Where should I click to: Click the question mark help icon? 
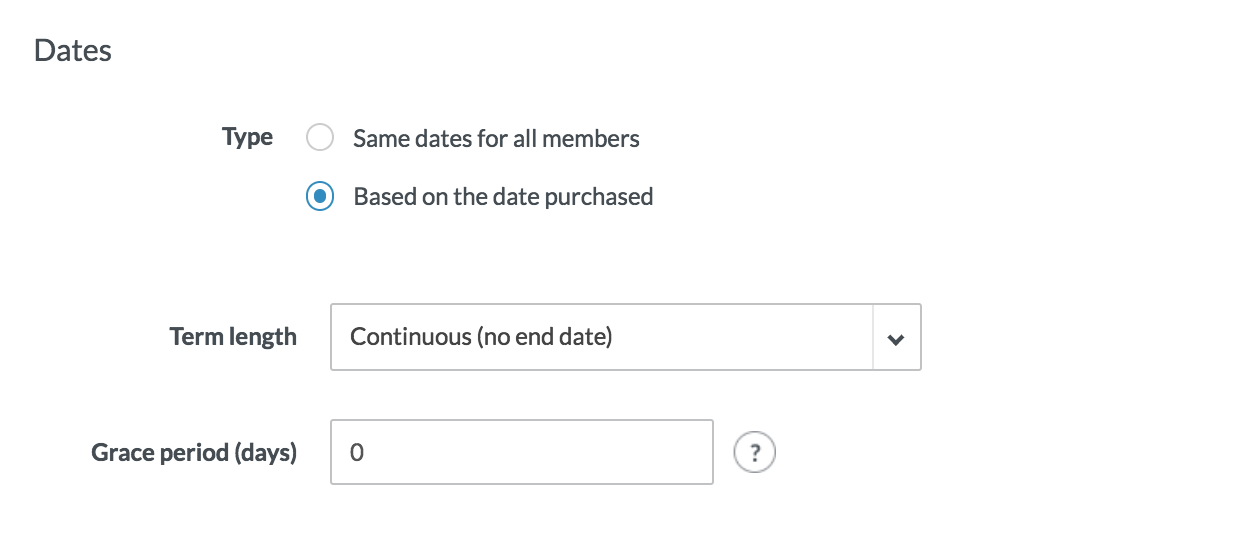pyautogui.click(x=755, y=453)
